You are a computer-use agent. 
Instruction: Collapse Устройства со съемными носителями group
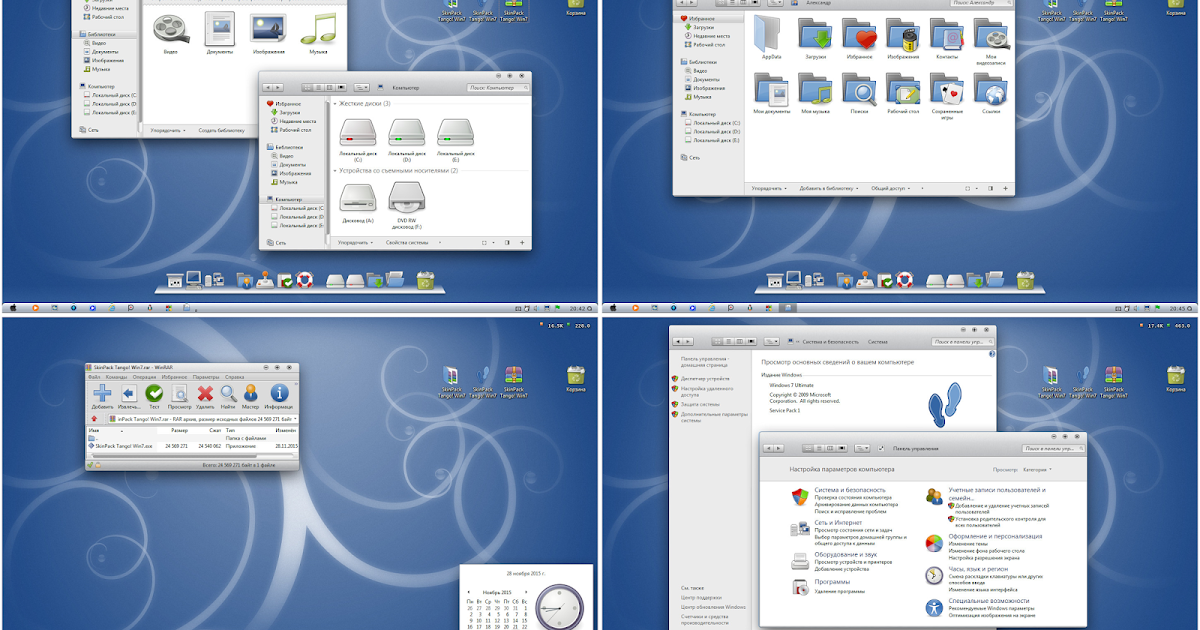(x=334, y=171)
